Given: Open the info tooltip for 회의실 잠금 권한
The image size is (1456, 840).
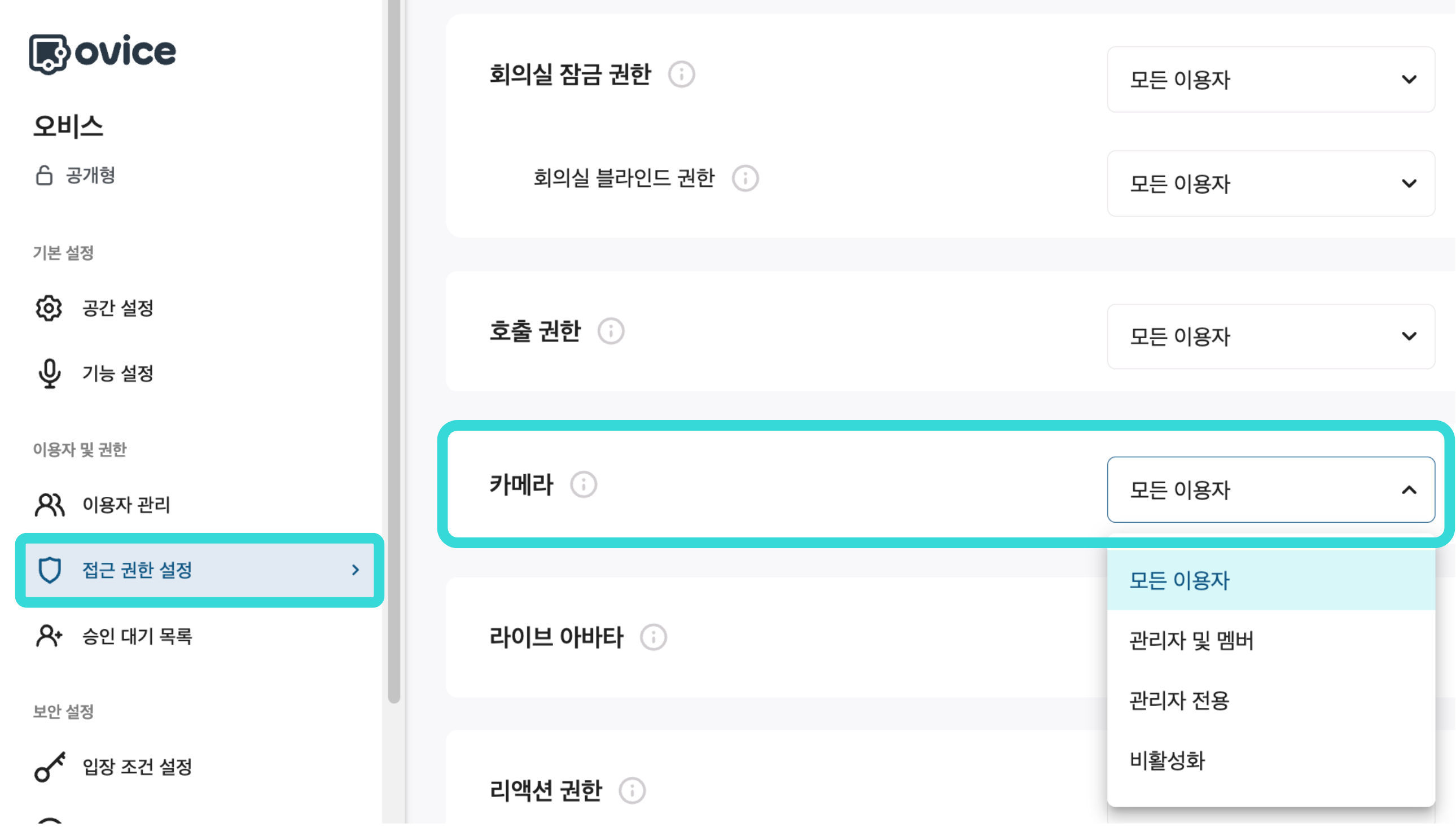Looking at the screenshot, I should (682, 74).
